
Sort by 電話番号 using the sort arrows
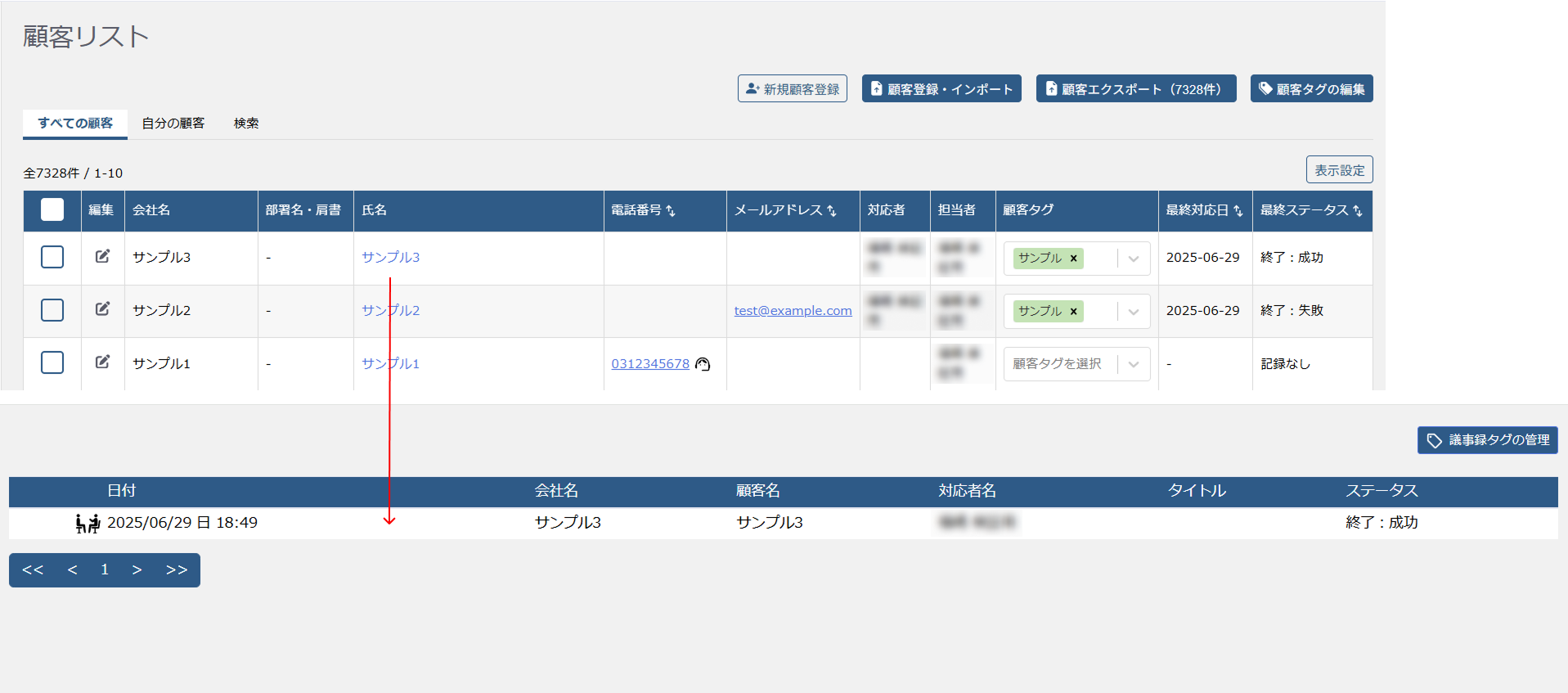click(671, 211)
